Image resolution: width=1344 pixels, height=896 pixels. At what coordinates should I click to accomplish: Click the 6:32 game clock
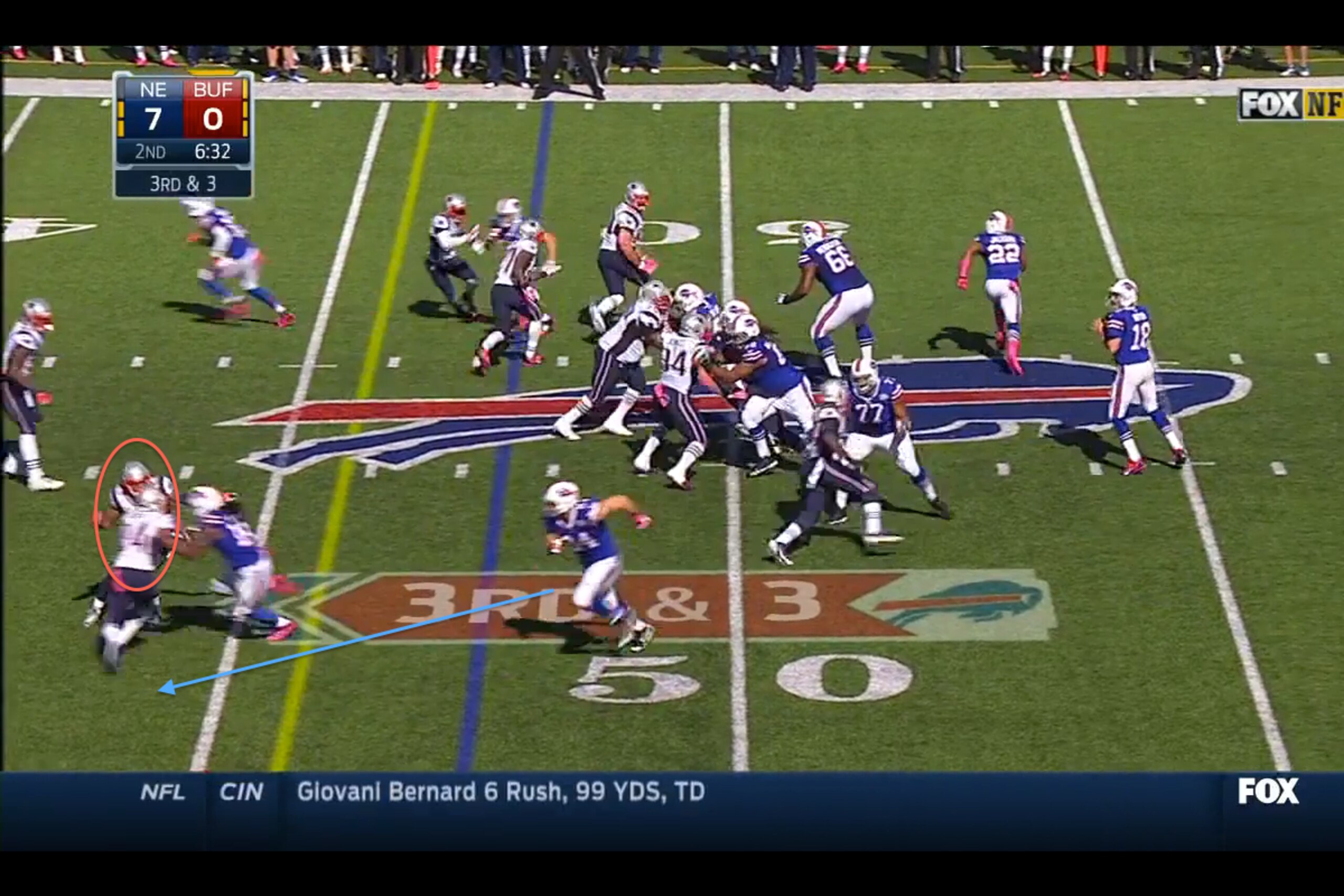click(213, 151)
